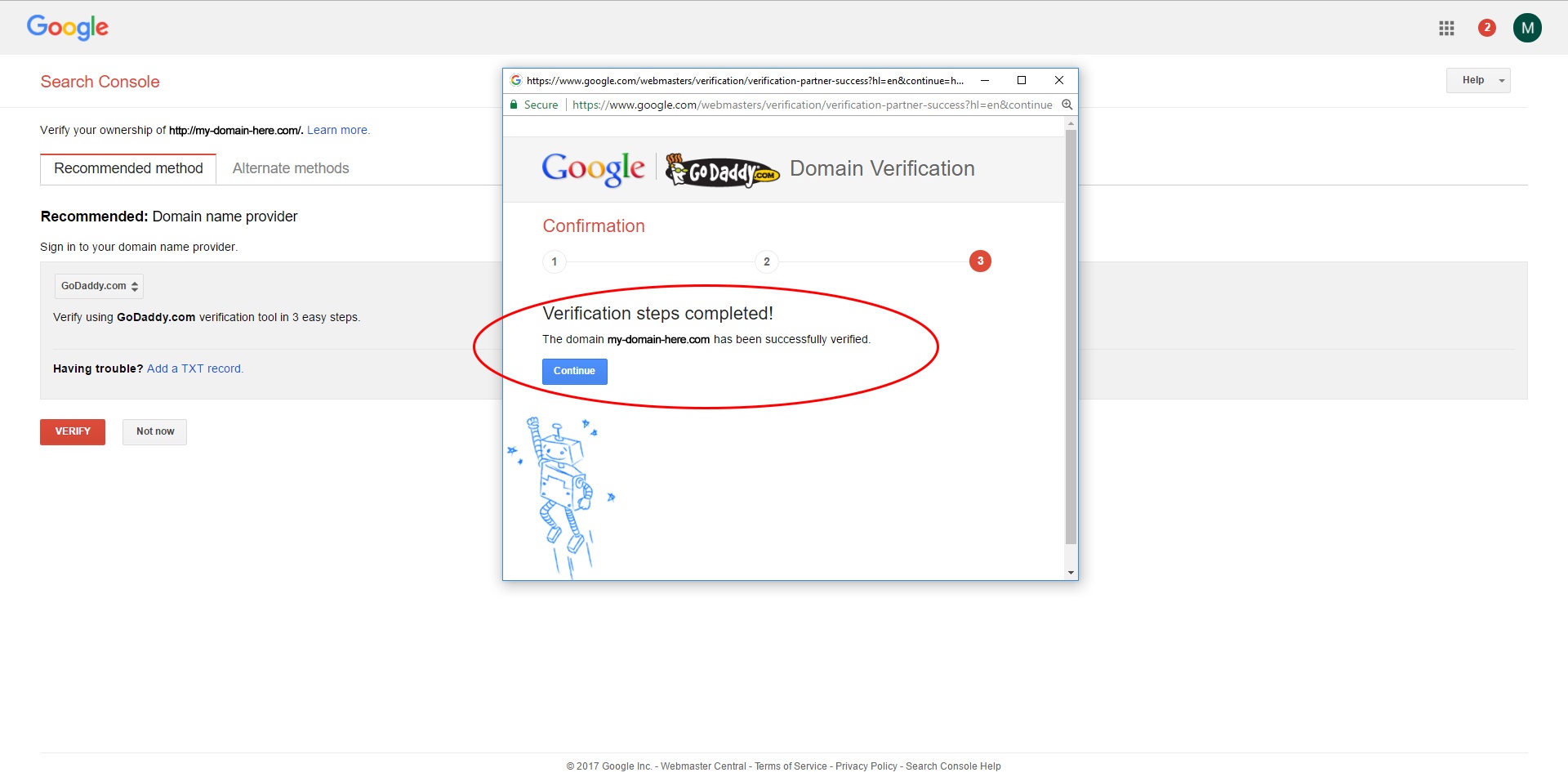
Task: Open Terms of Service footer link
Action: pos(791,766)
